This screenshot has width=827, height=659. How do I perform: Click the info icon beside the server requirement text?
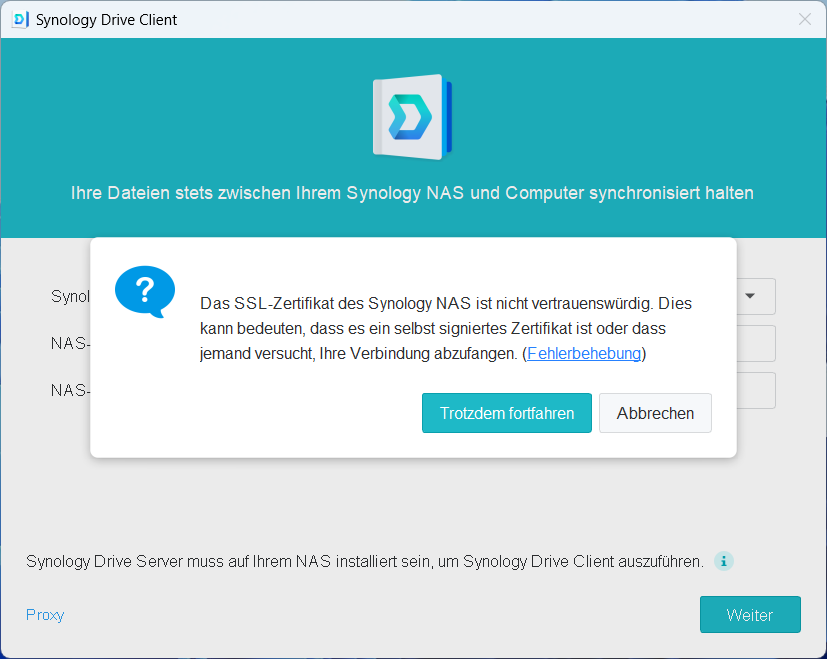[723, 561]
